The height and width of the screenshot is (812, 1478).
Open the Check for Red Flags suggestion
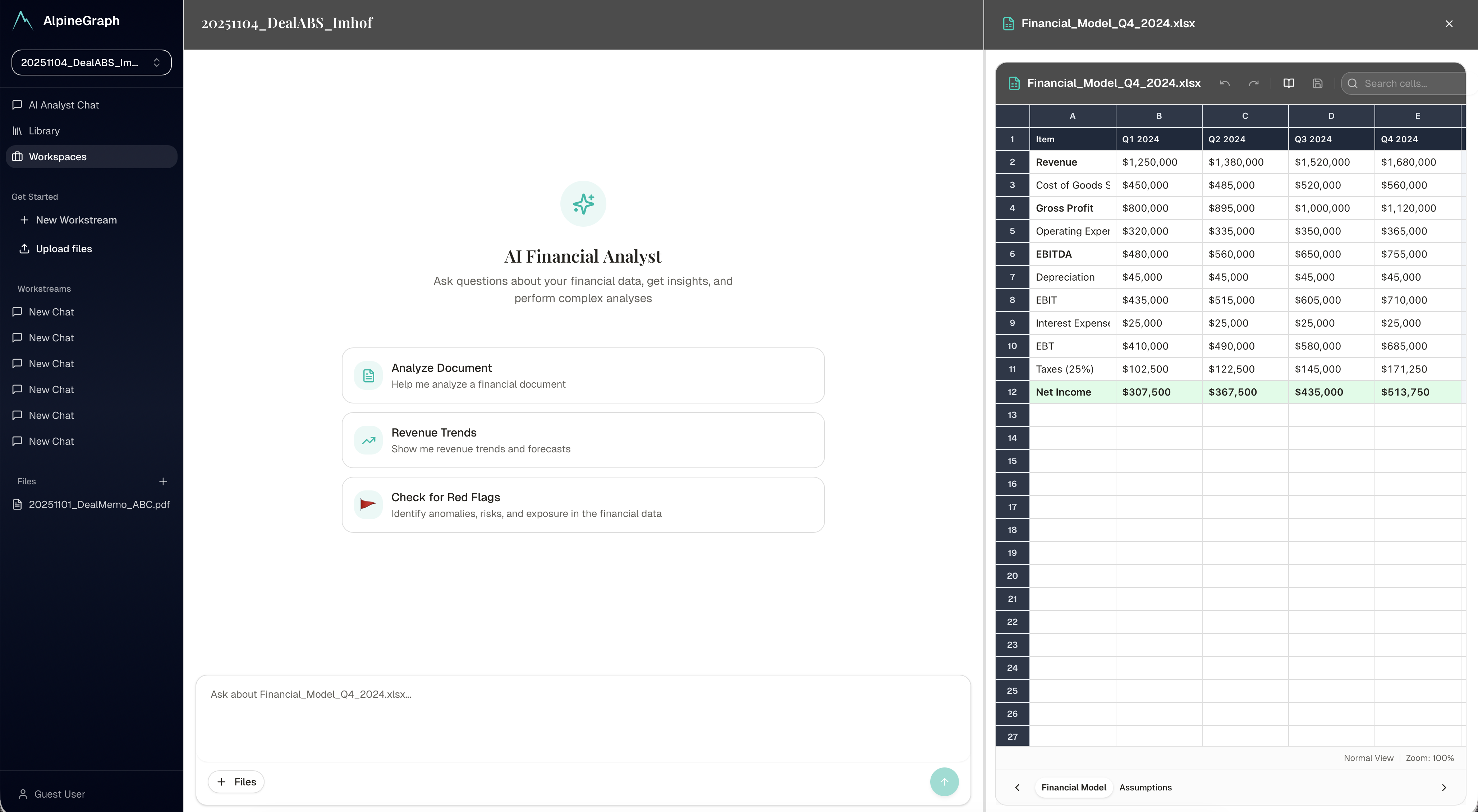click(582, 504)
